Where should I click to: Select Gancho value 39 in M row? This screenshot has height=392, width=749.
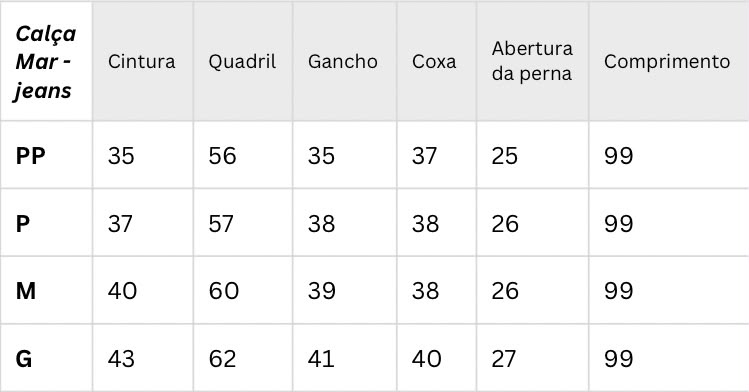321,291
